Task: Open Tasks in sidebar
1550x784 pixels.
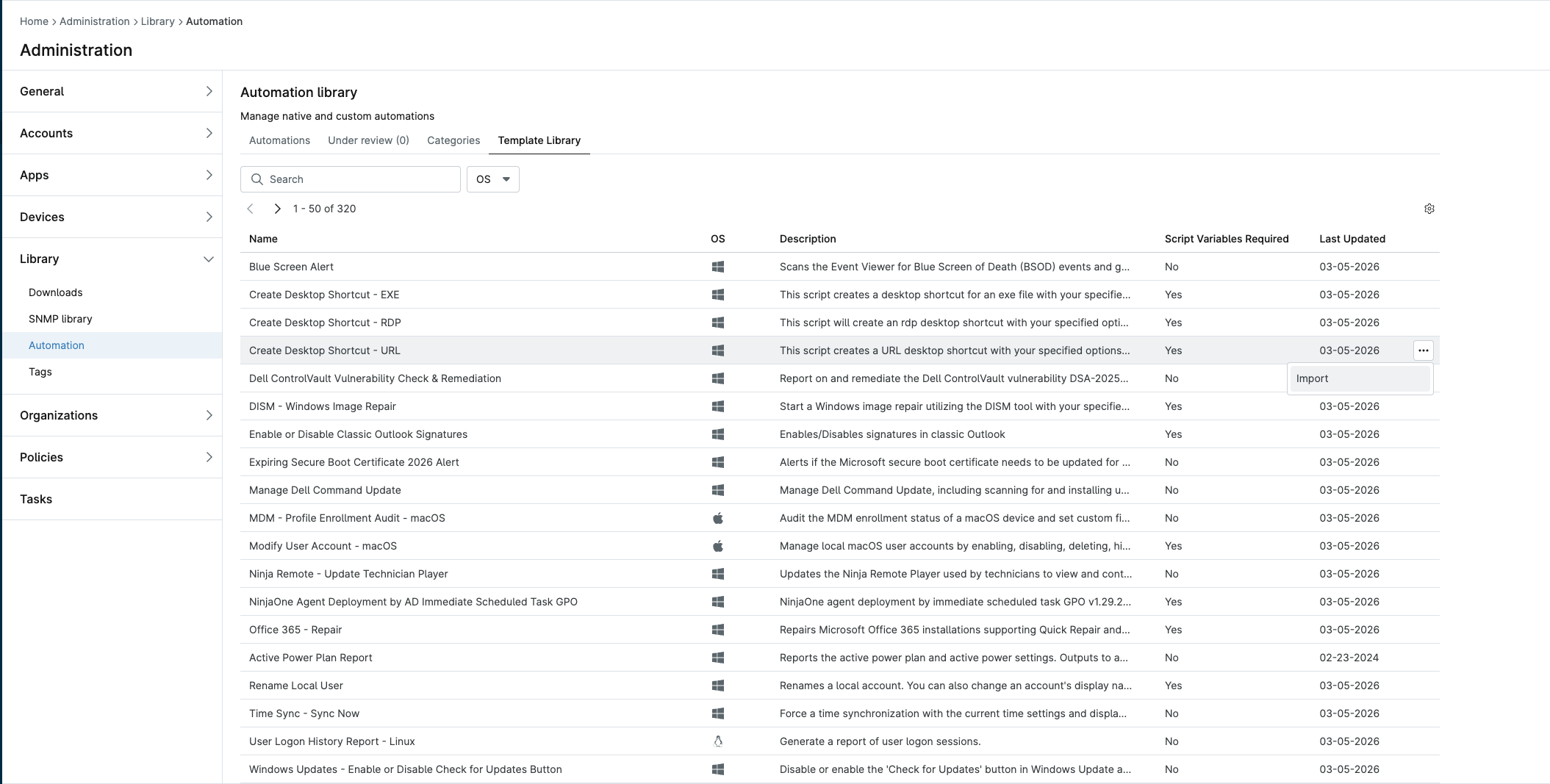Action: tap(112, 499)
